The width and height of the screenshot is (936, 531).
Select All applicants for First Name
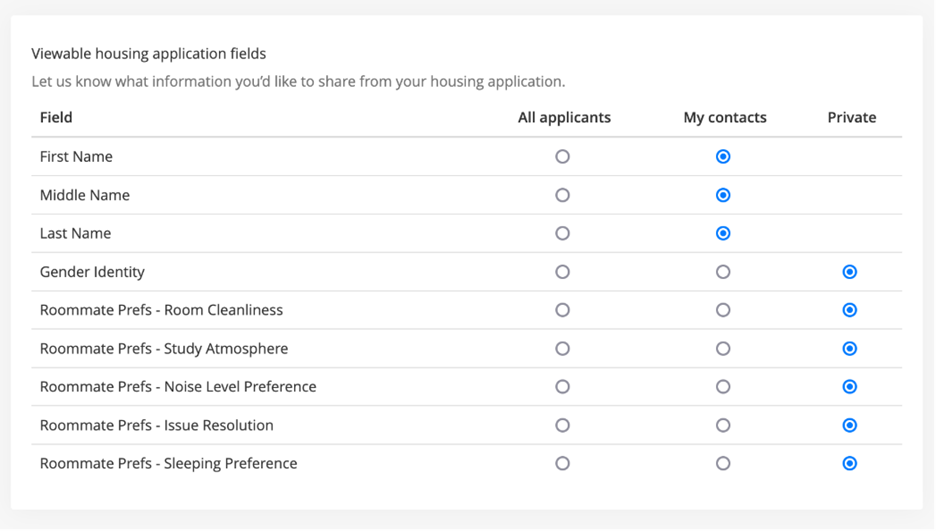click(x=562, y=157)
